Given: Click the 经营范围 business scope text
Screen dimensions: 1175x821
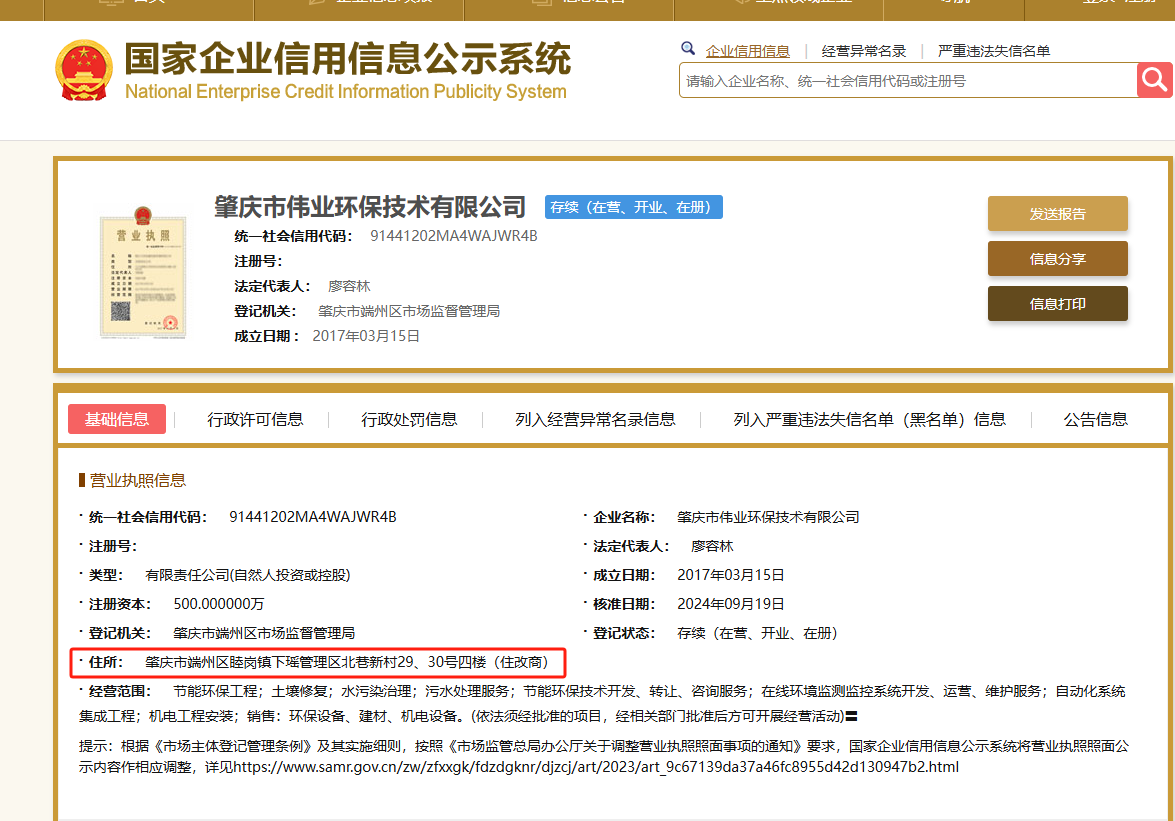Looking at the screenshot, I should (602, 703).
